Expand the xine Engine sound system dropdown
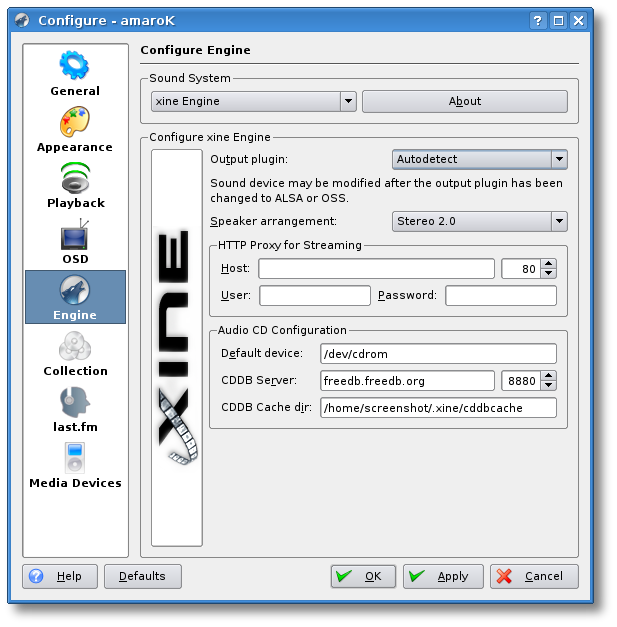This screenshot has width=617, height=627. [x=348, y=101]
